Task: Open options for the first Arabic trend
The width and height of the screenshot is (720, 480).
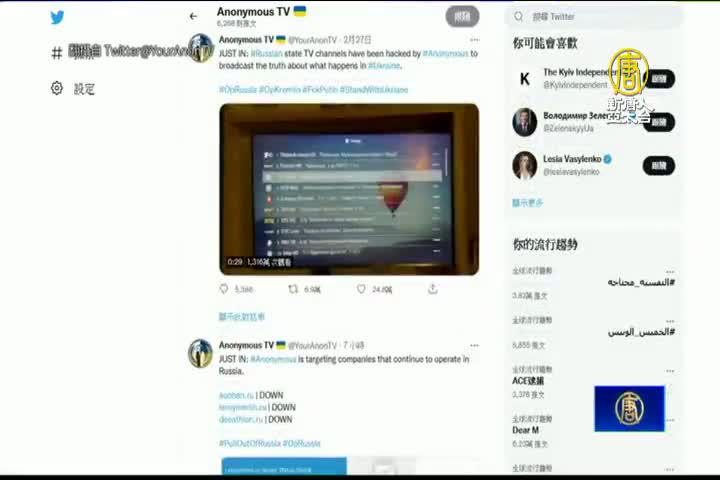Action: 670,271
